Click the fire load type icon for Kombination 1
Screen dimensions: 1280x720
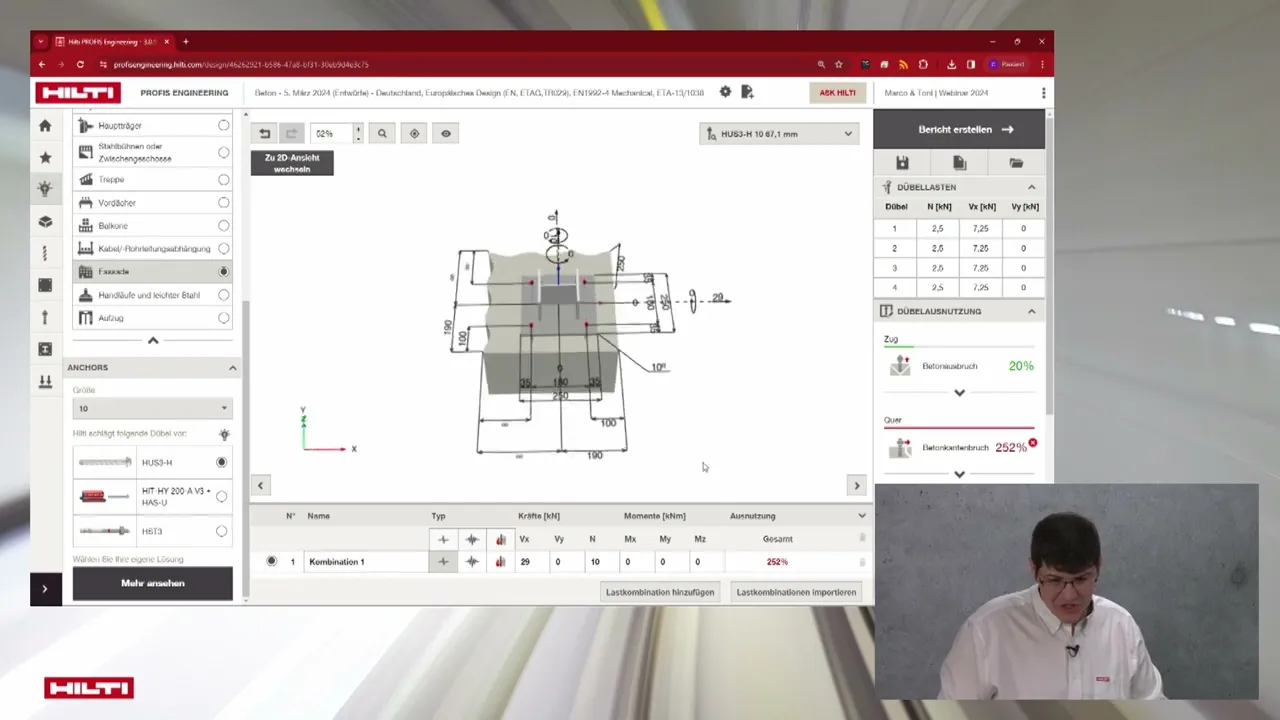pyautogui.click(x=500, y=561)
